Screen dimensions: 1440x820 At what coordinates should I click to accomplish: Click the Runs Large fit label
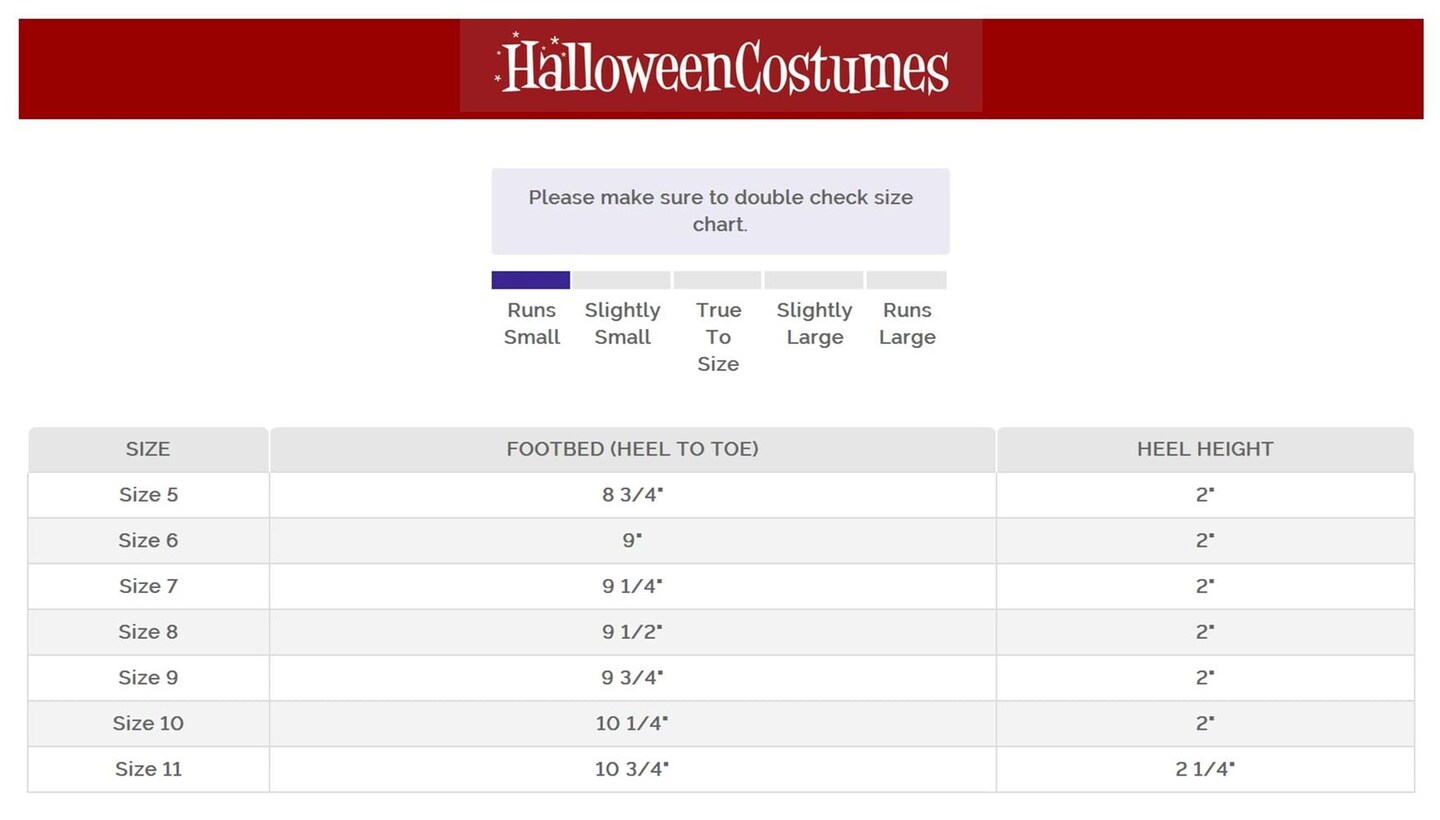[907, 323]
